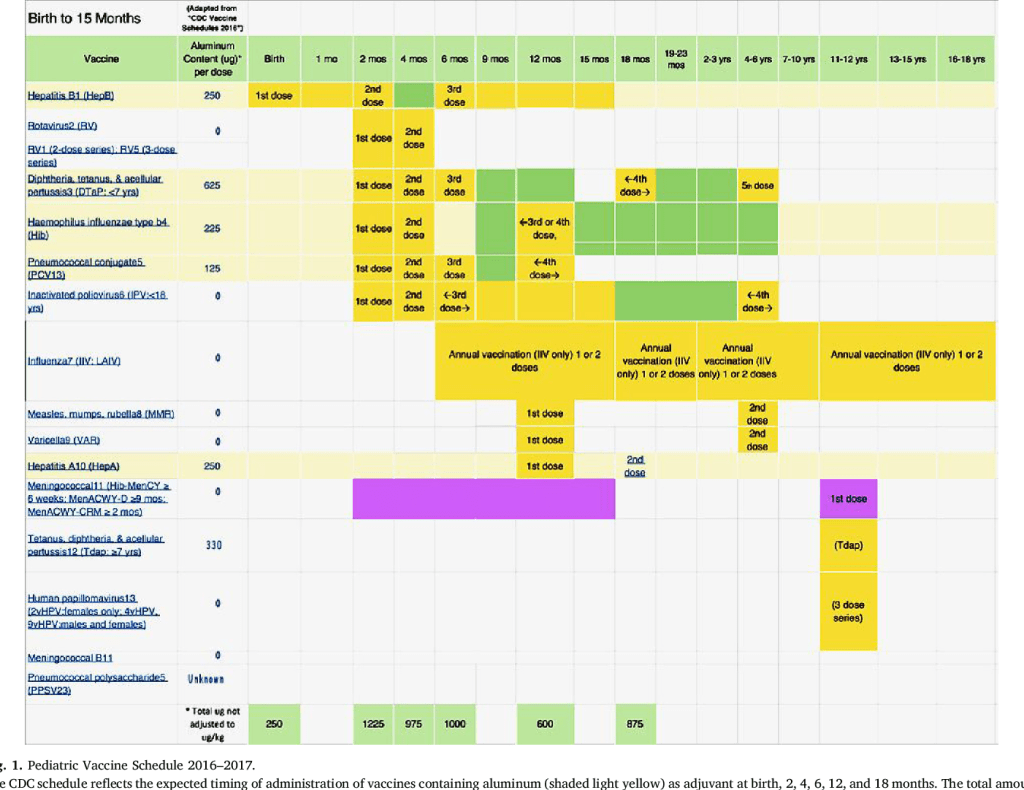Select the HepB 1st dose cell under Birth

pos(274,96)
